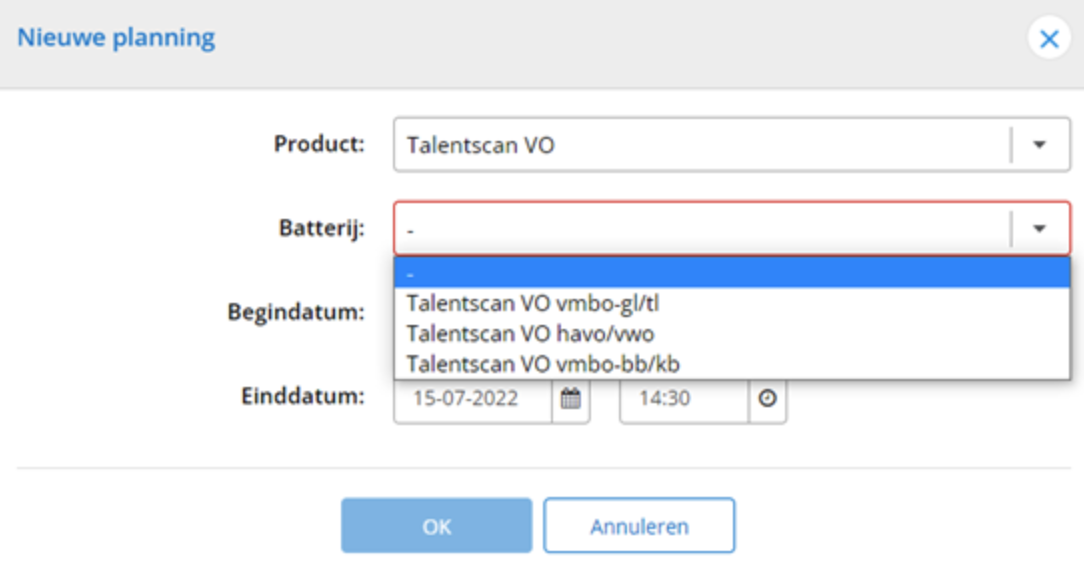Close the Nieuwe planning dialog
This screenshot has width=1084, height=566.
pos(1049,40)
